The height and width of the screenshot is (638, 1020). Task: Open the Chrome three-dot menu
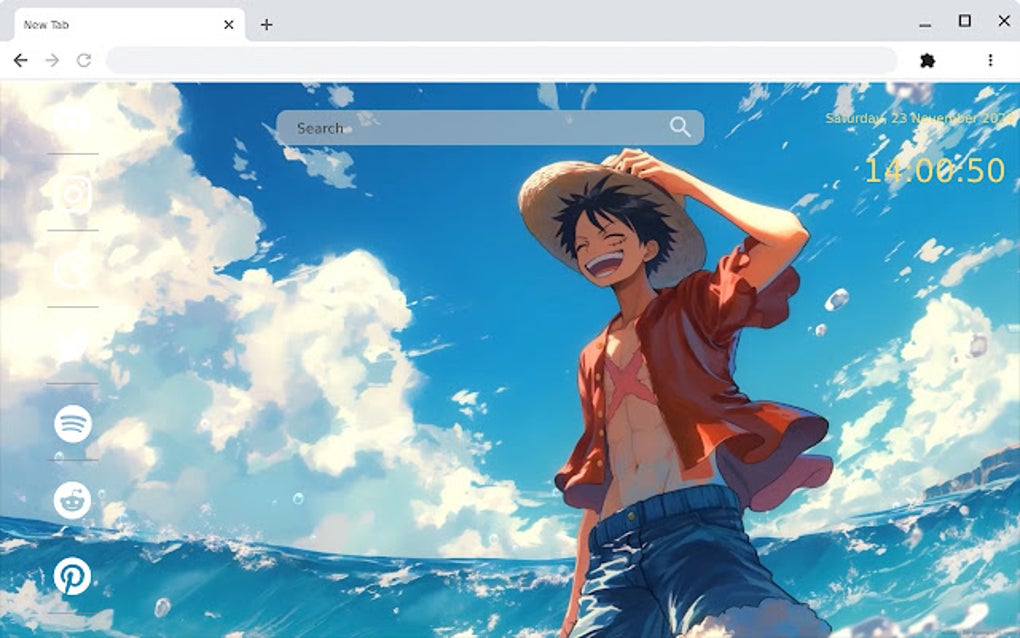pyautogui.click(x=989, y=61)
